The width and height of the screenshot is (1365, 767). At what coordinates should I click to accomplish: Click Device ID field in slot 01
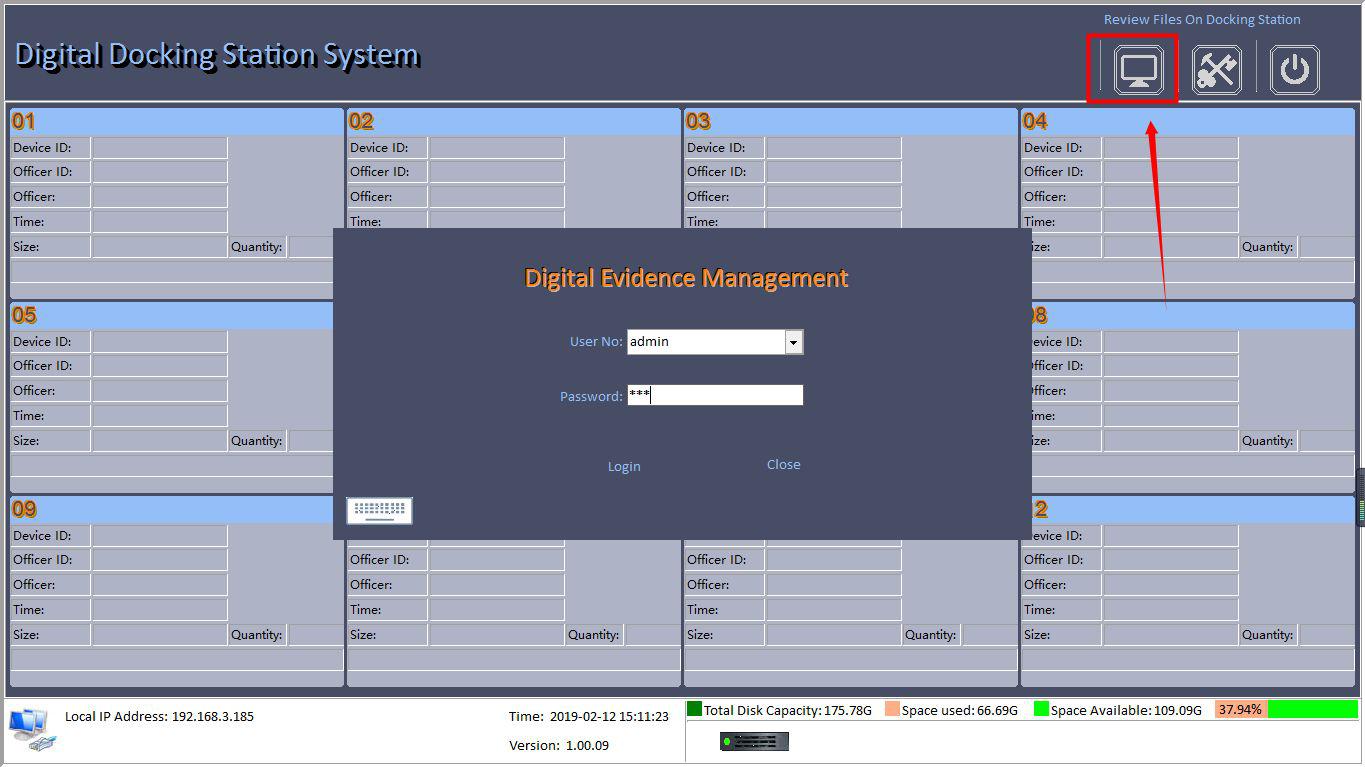click(x=160, y=148)
